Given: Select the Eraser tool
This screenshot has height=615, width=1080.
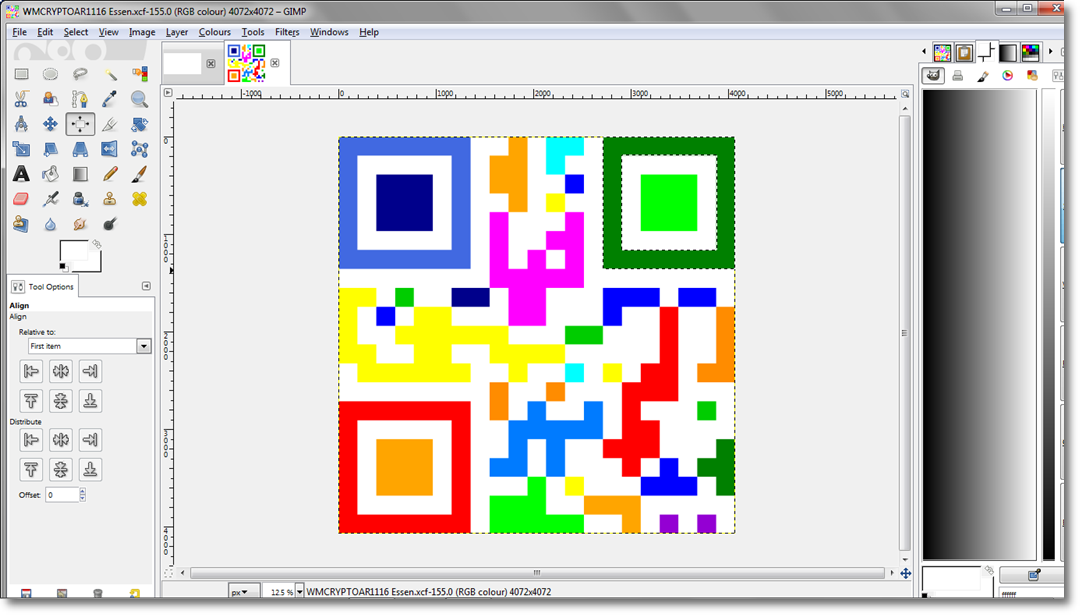Looking at the screenshot, I should click(21, 199).
